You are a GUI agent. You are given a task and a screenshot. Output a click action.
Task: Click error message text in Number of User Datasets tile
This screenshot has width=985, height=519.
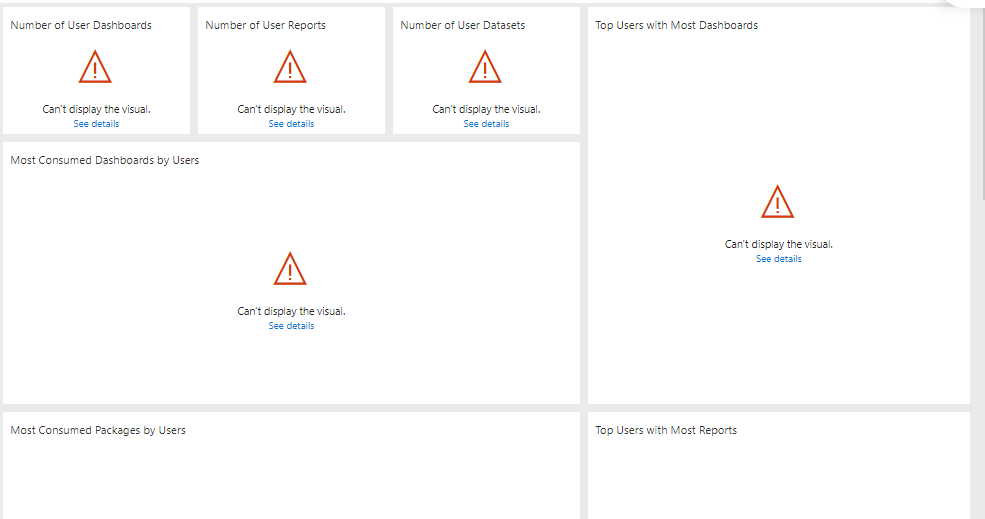click(x=486, y=109)
